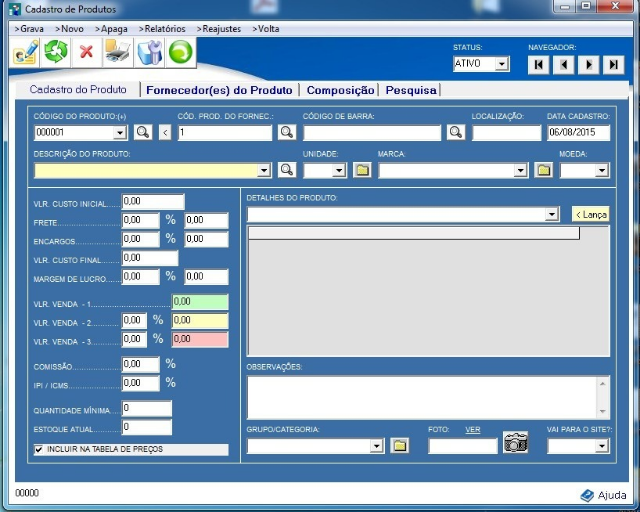Screen dimensions: 640x512
Task: Click the camera icon beside Foto
Action: coord(515,444)
